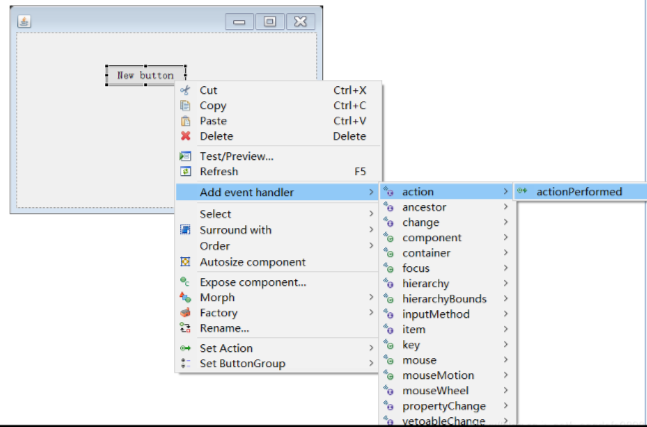Expand the ancestor submenu arrow
The image size is (647, 427).
[506, 207]
